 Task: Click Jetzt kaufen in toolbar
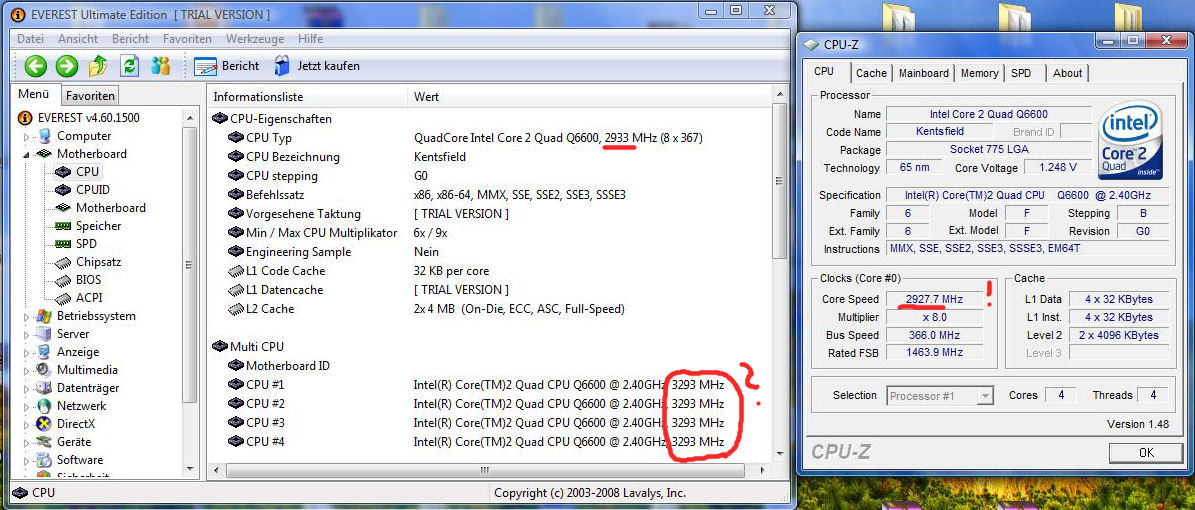[x=317, y=66]
